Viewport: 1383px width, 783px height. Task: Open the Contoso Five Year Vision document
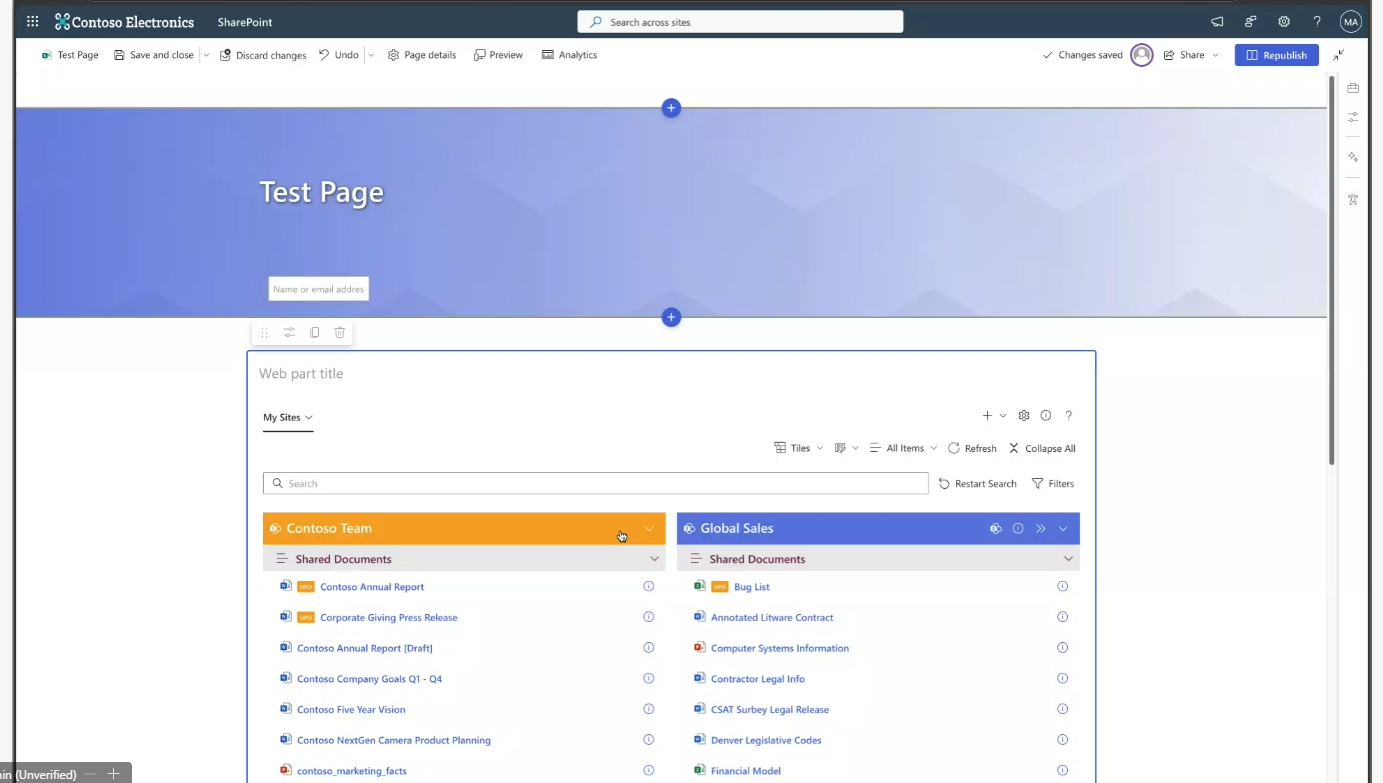click(x=351, y=709)
